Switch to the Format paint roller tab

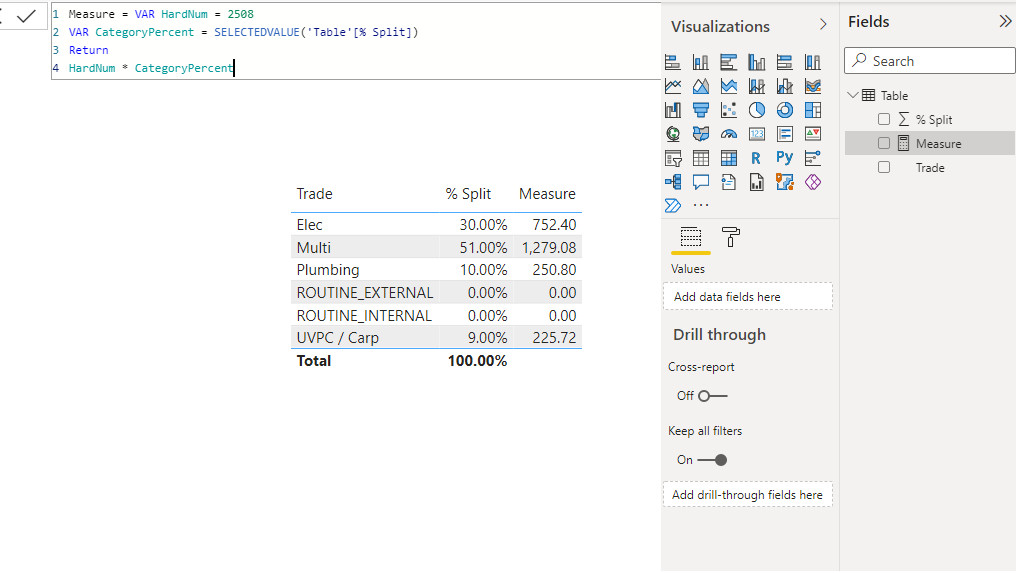coord(731,237)
